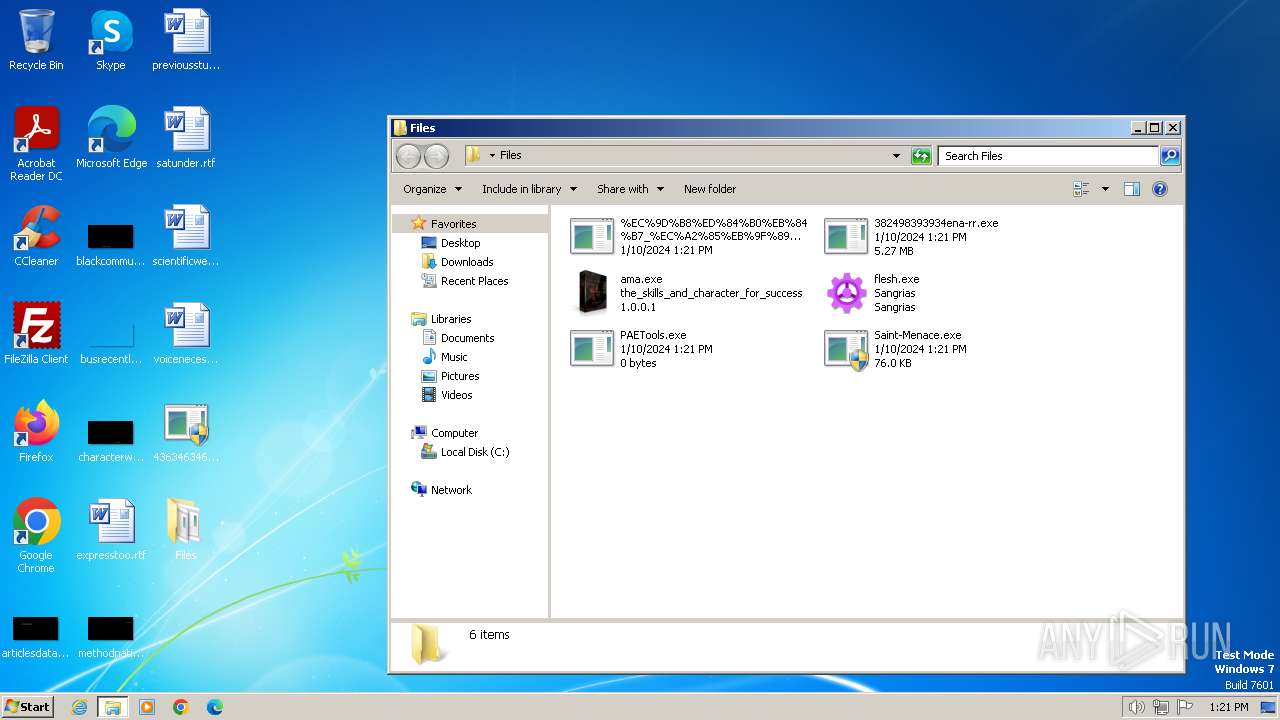
Task: Select the blackcommu desktop file
Action: [x=111, y=242]
